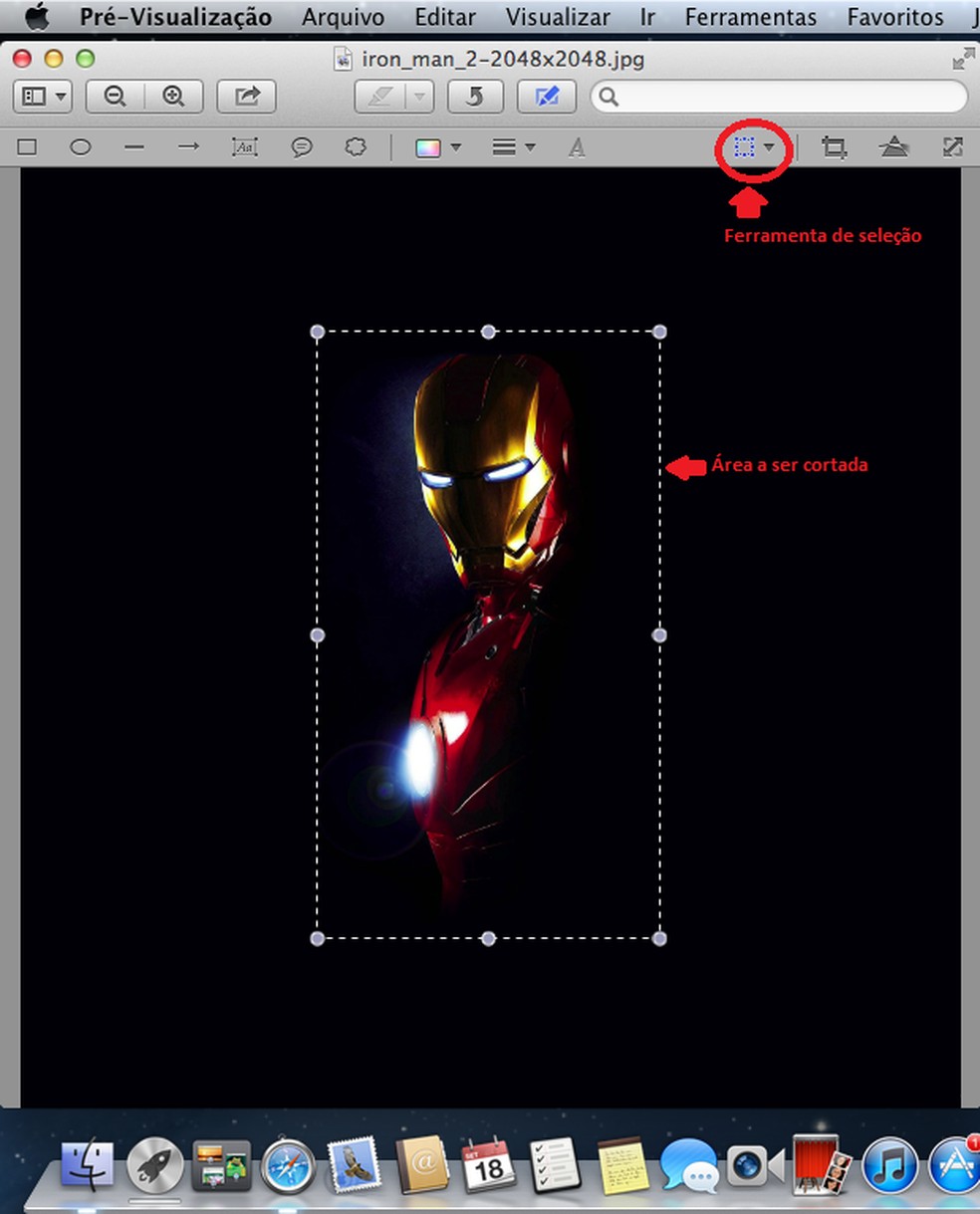Open App Store from the Dock
This screenshot has width=980, height=1214.
[954, 1165]
